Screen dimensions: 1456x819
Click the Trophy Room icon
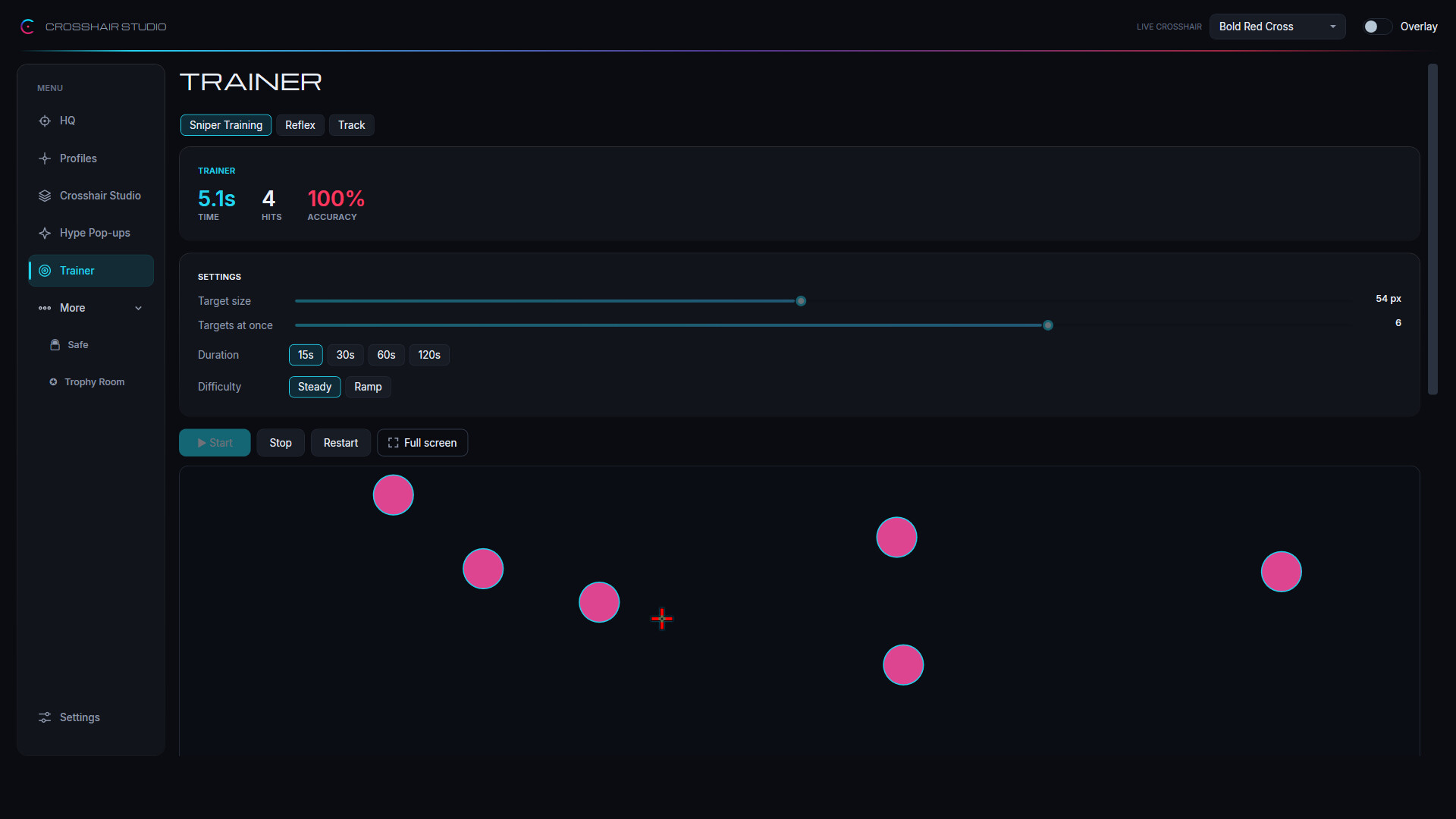click(x=53, y=382)
